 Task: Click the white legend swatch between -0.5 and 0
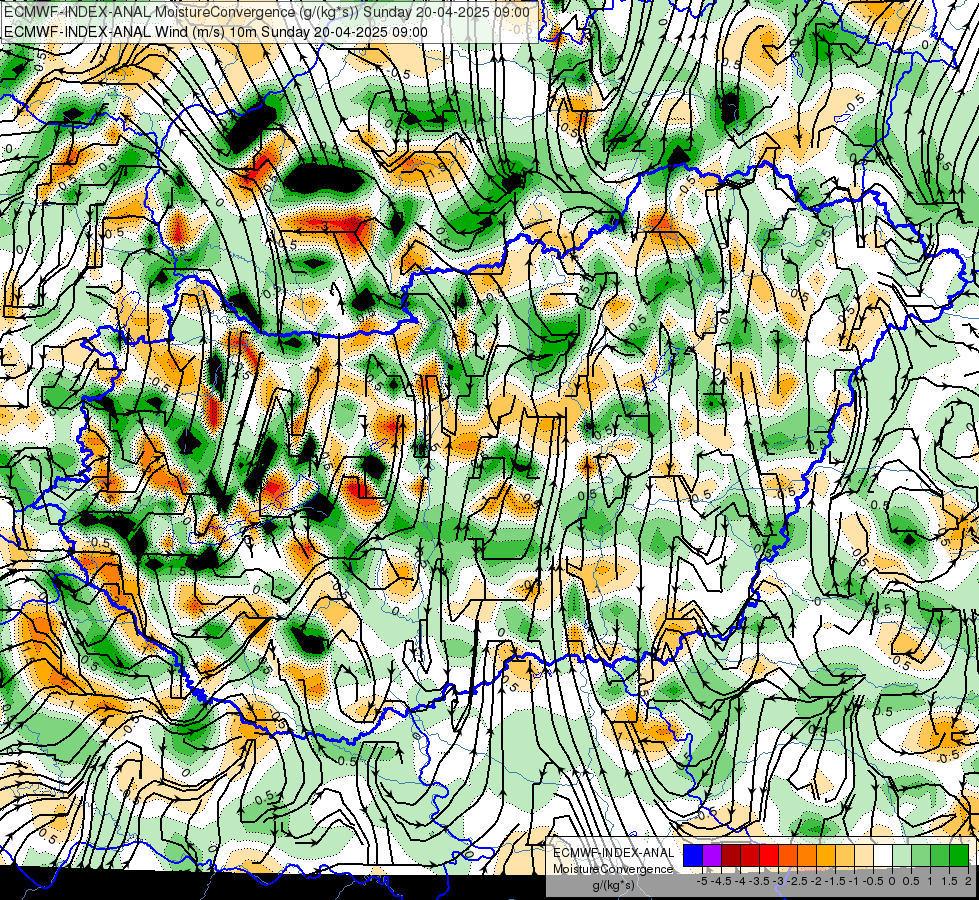883,856
